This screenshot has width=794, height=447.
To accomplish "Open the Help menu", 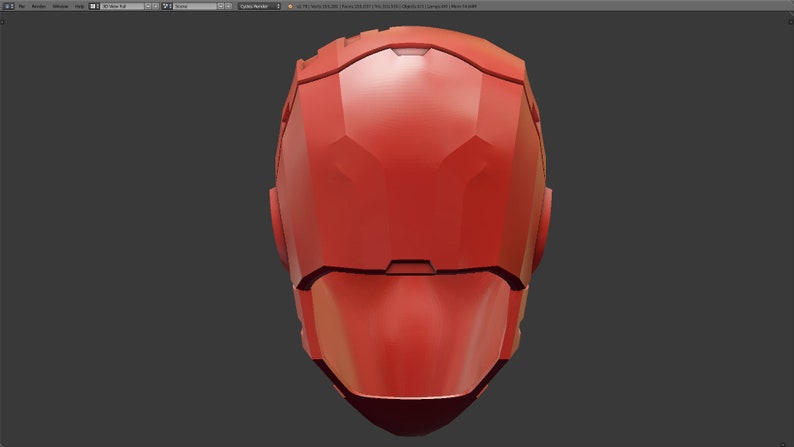I will 80,6.
